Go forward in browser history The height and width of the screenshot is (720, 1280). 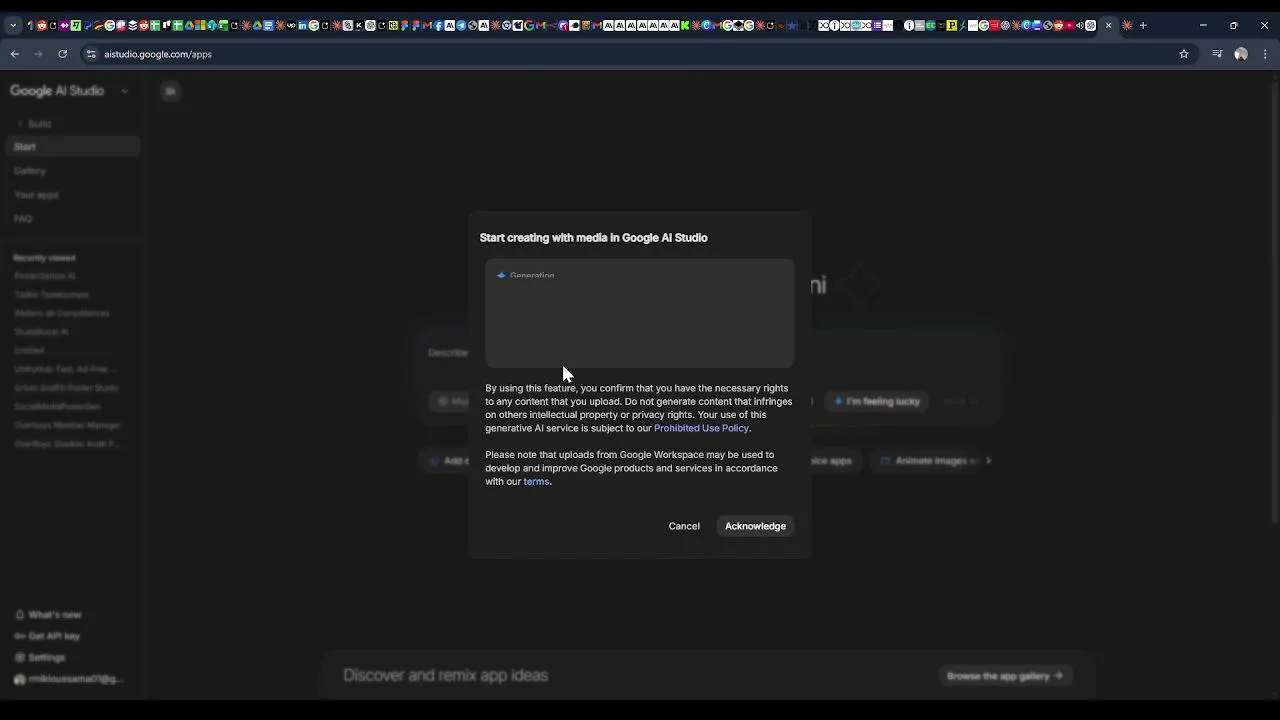[x=39, y=54]
